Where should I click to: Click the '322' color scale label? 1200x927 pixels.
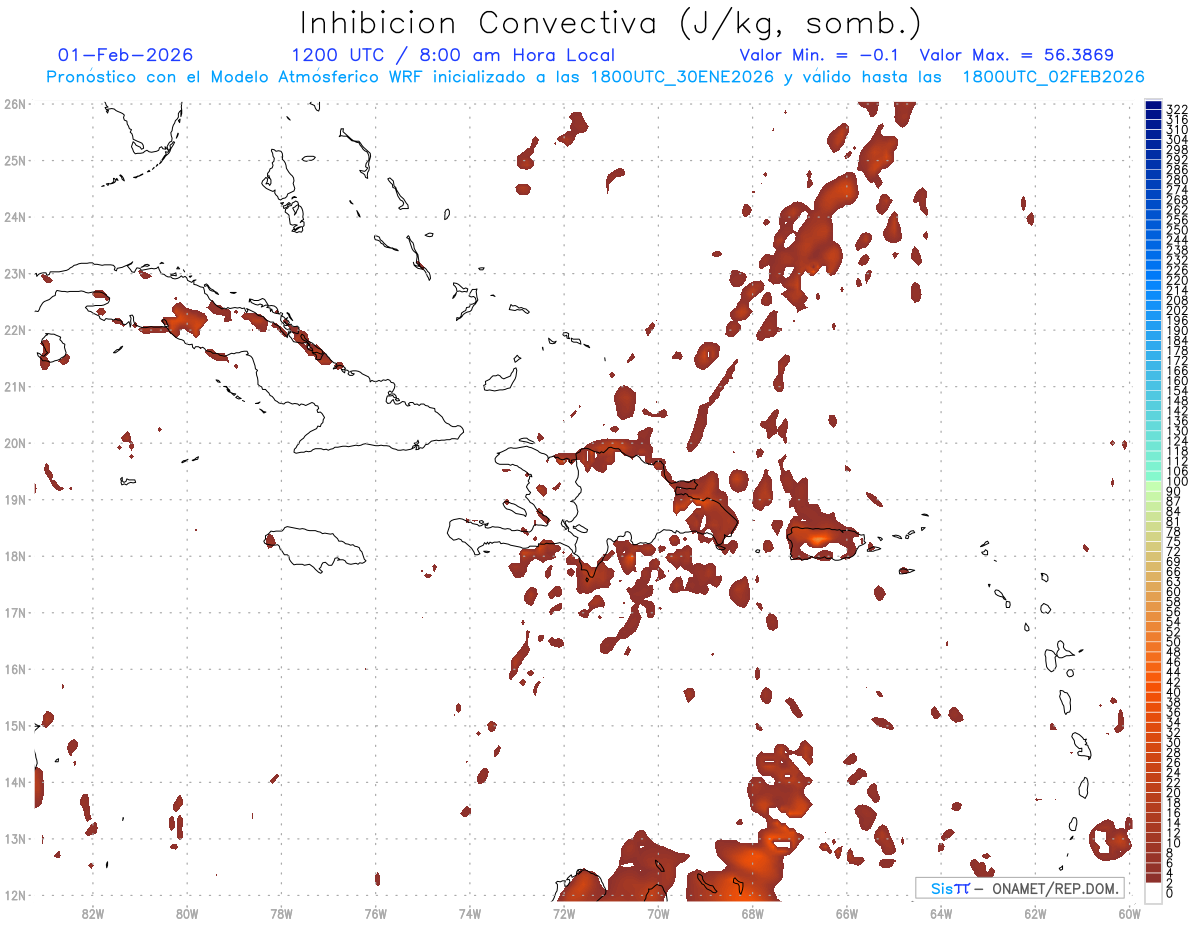tap(1177, 108)
